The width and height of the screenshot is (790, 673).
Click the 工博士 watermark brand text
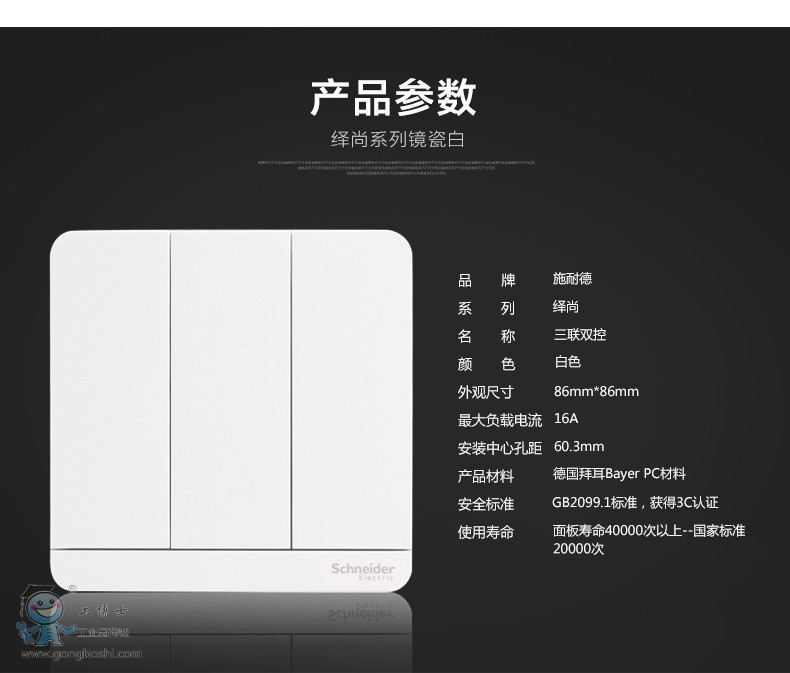(x=102, y=611)
